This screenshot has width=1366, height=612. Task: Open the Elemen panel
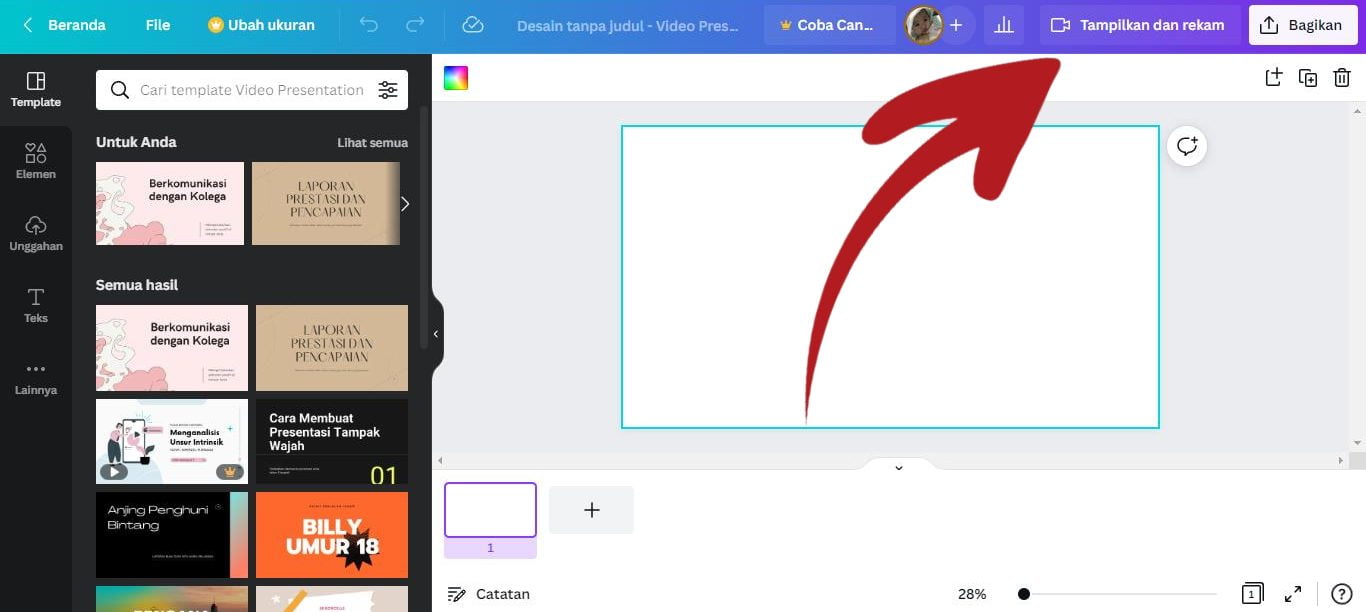(35, 160)
